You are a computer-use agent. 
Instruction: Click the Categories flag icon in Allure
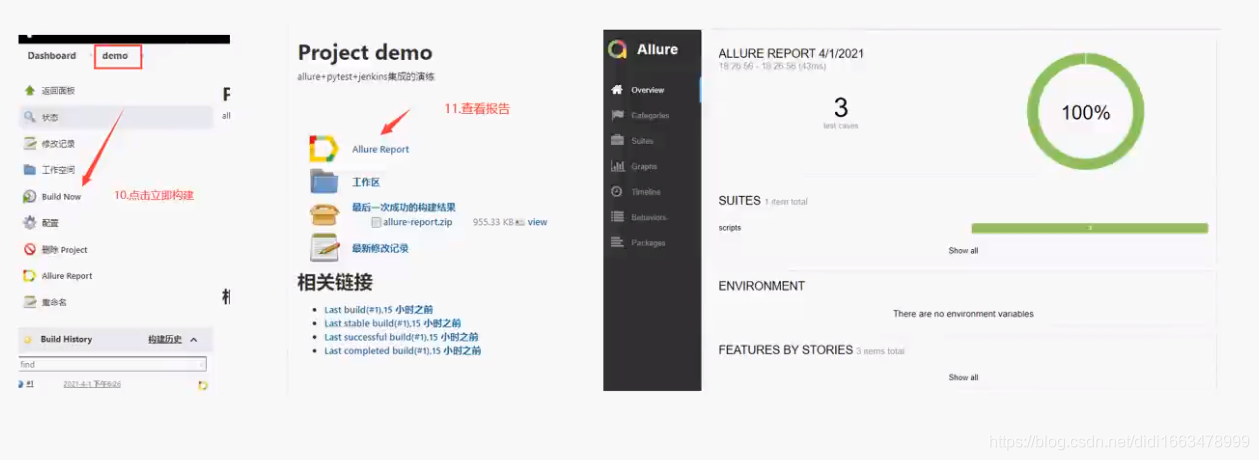point(618,115)
